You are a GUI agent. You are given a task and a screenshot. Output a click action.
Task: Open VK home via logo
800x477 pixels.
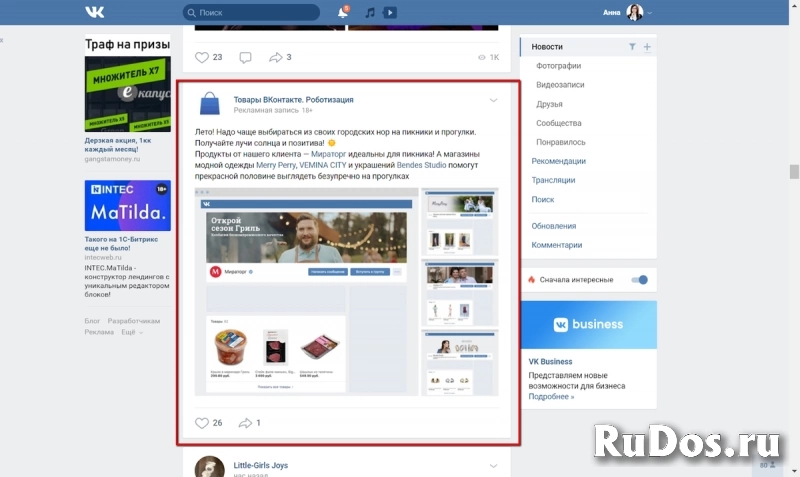pyautogui.click(x=94, y=12)
